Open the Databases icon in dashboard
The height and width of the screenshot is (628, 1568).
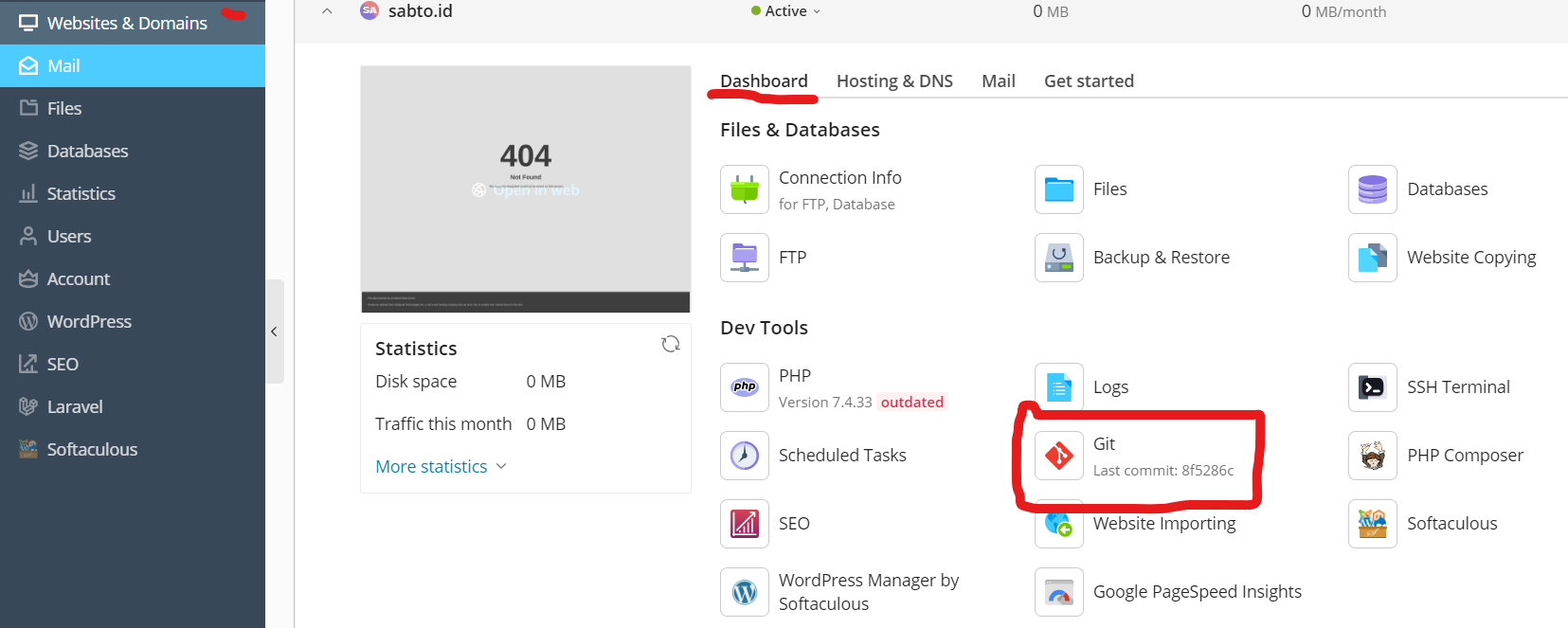pyautogui.click(x=1373, y=189)
